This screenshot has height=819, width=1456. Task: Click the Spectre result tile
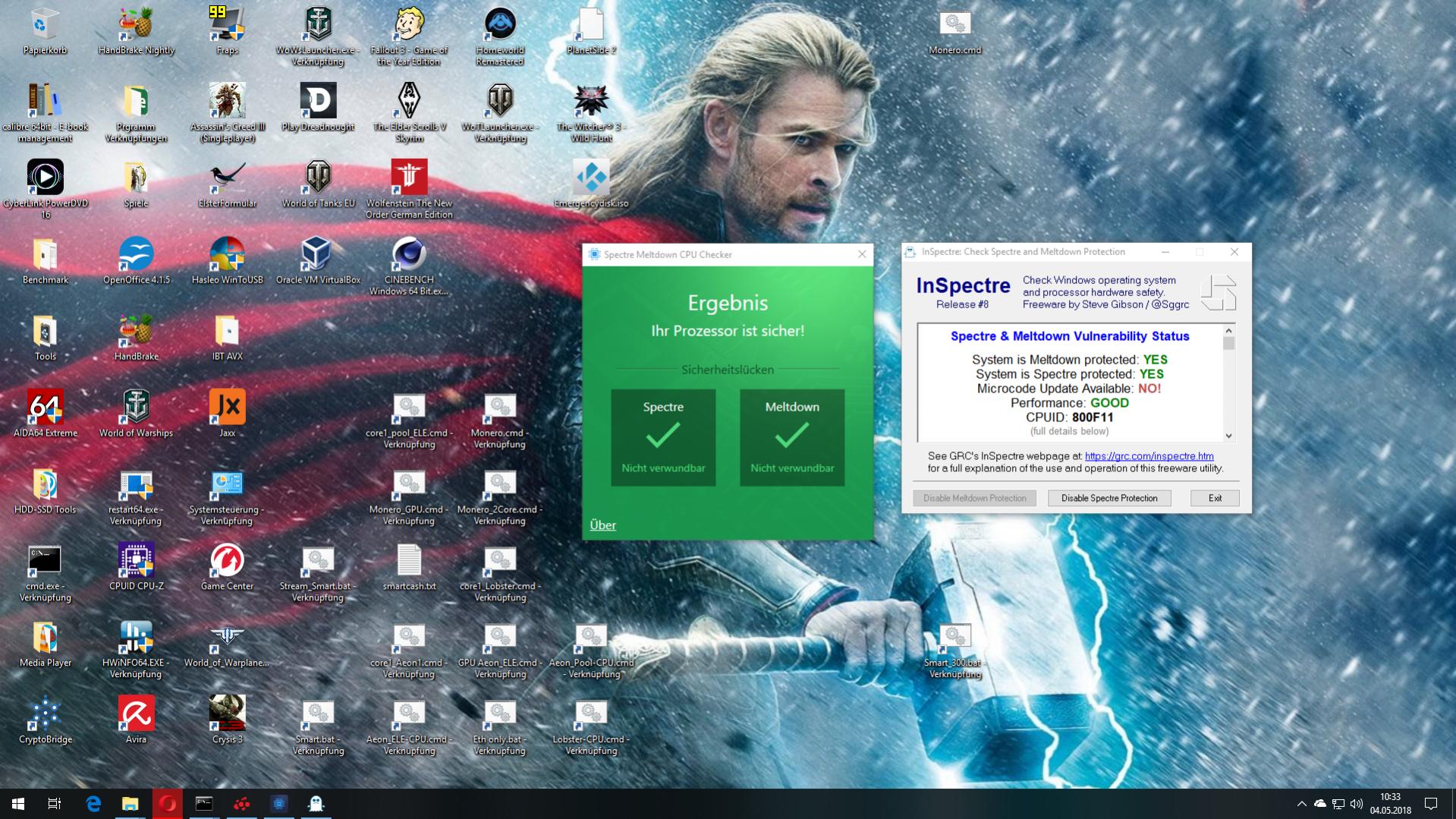(663, 437)
